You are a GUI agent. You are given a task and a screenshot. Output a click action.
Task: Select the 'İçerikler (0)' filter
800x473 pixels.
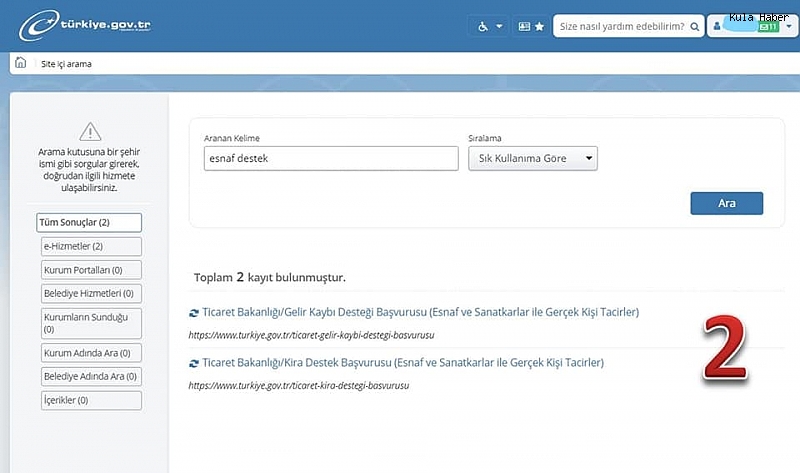pyautogui.click(x=91, y=401)
